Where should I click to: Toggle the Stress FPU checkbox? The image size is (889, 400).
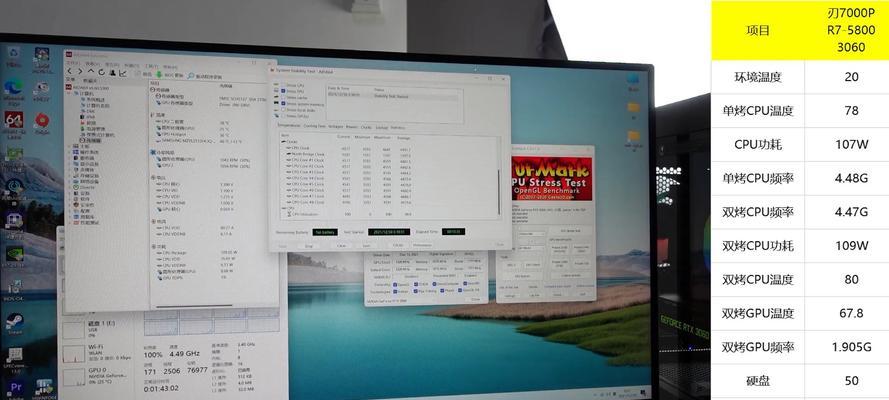(283, 91)
